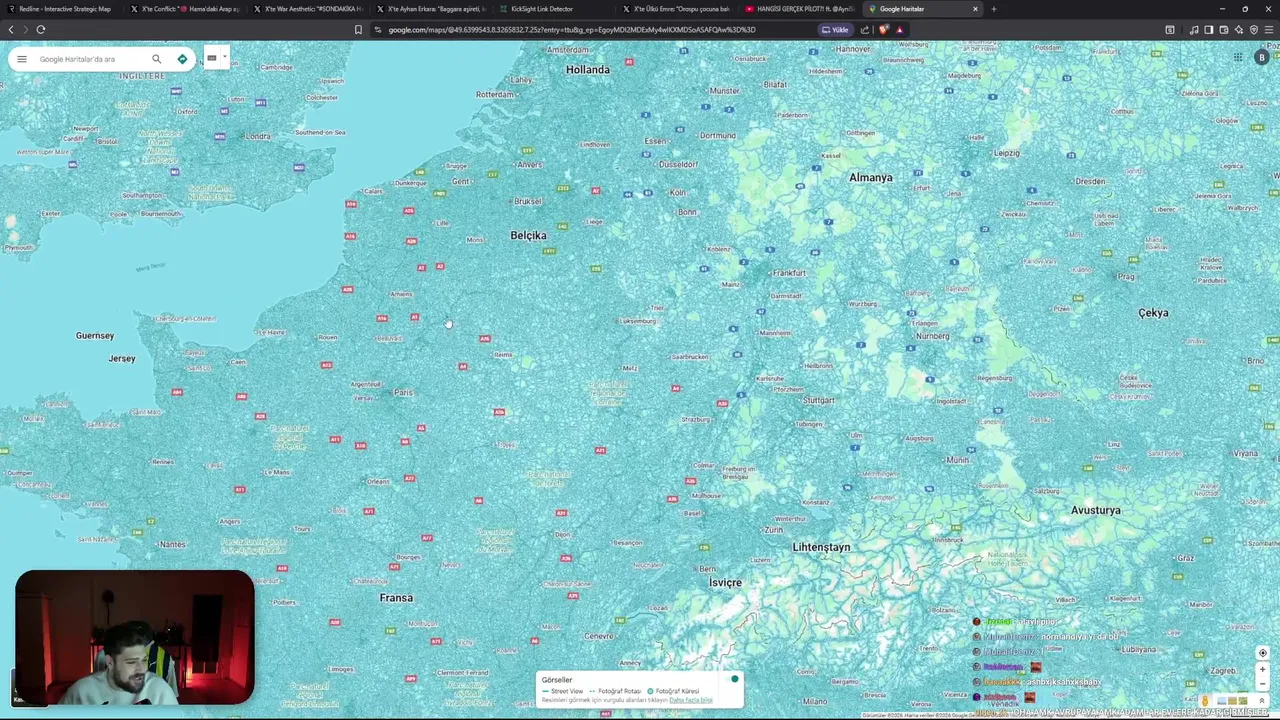Open the Daha fazla bilgi link

point(691,700)
